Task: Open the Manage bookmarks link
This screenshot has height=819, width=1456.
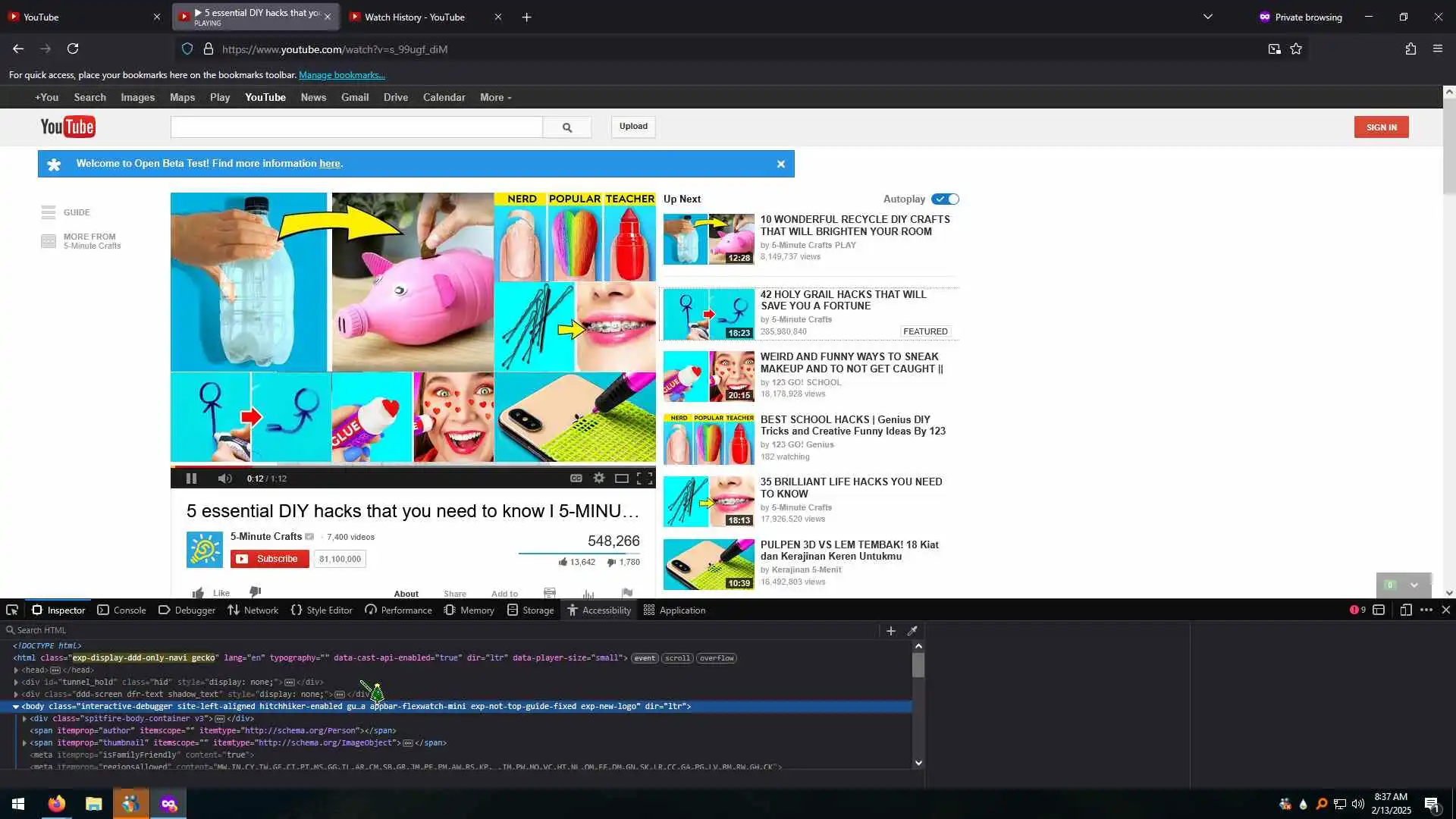Action: point(341,75)
